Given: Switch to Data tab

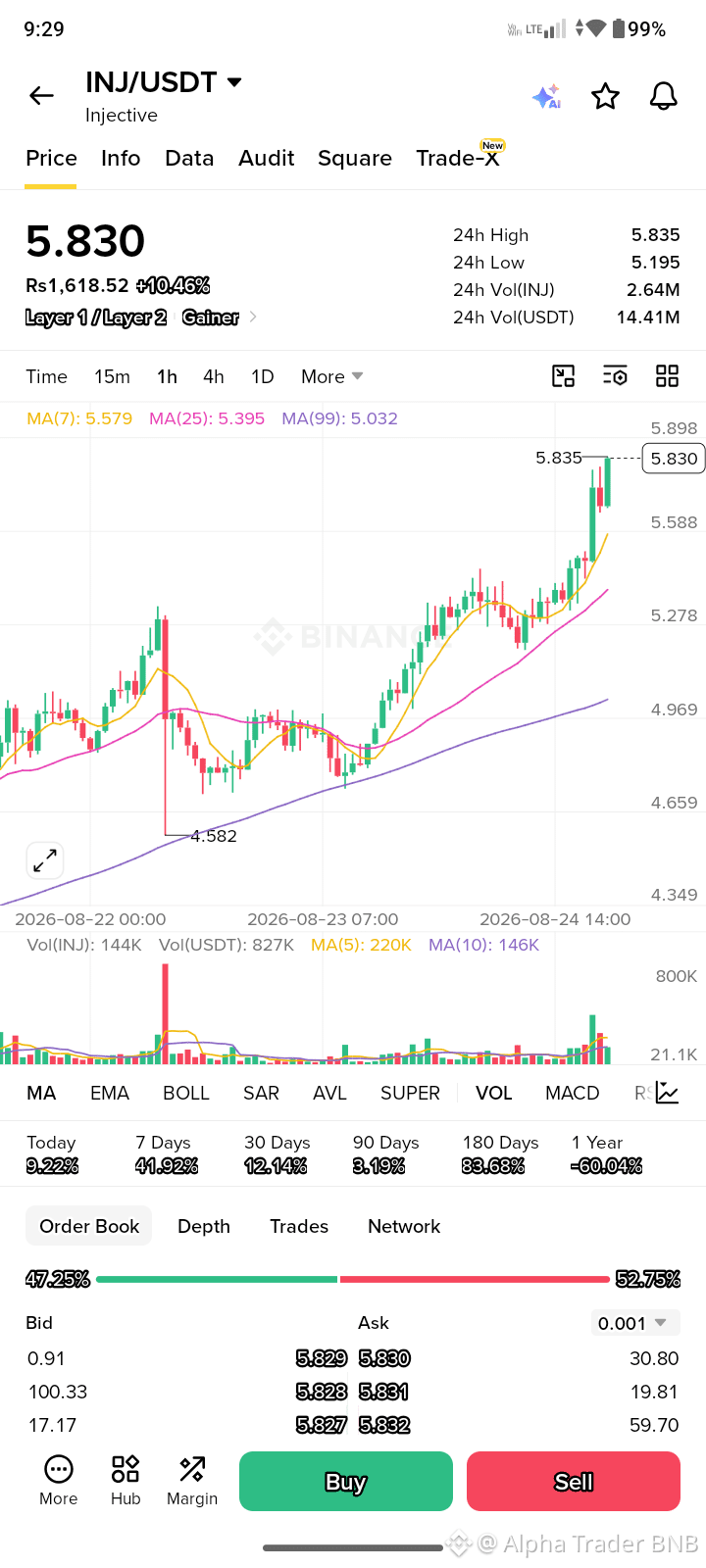Looking at the screenshot, I should [x=189, y=158].
